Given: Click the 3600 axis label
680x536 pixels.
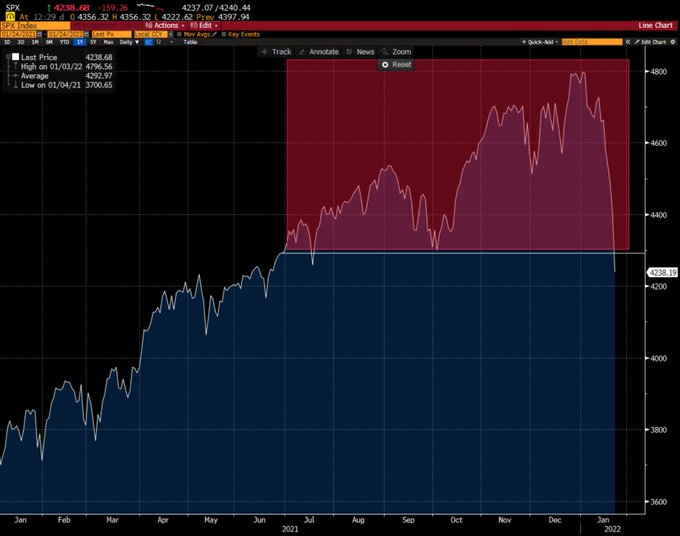Looking at the screenshot, I should [x=659, y=502].
